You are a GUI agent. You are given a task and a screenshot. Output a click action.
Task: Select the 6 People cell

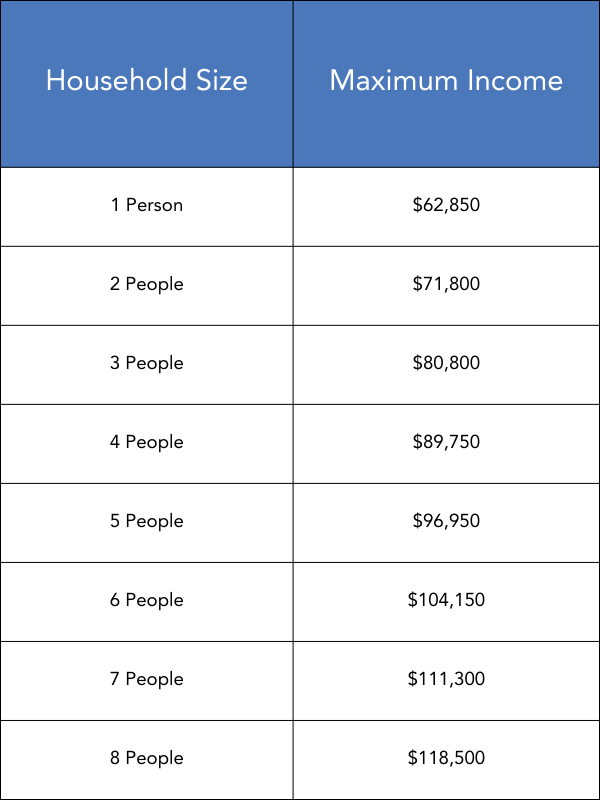146,602
